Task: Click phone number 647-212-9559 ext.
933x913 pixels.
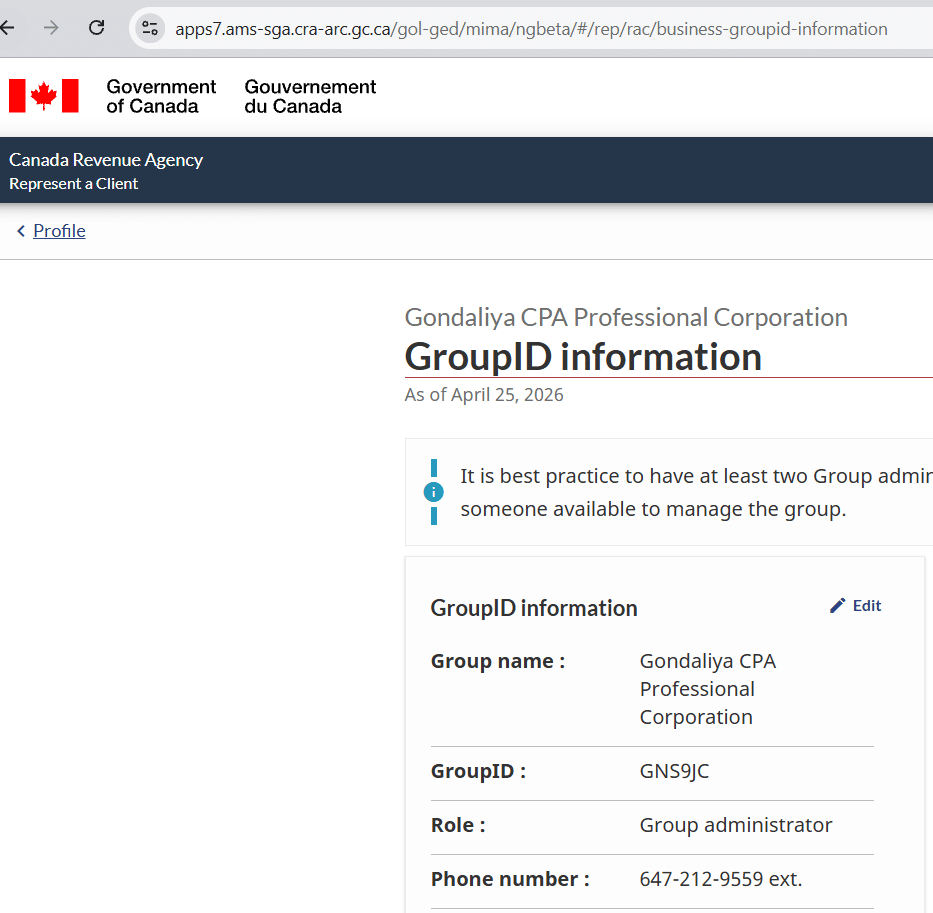Action: pyautogui.click(x=721, y=879)
